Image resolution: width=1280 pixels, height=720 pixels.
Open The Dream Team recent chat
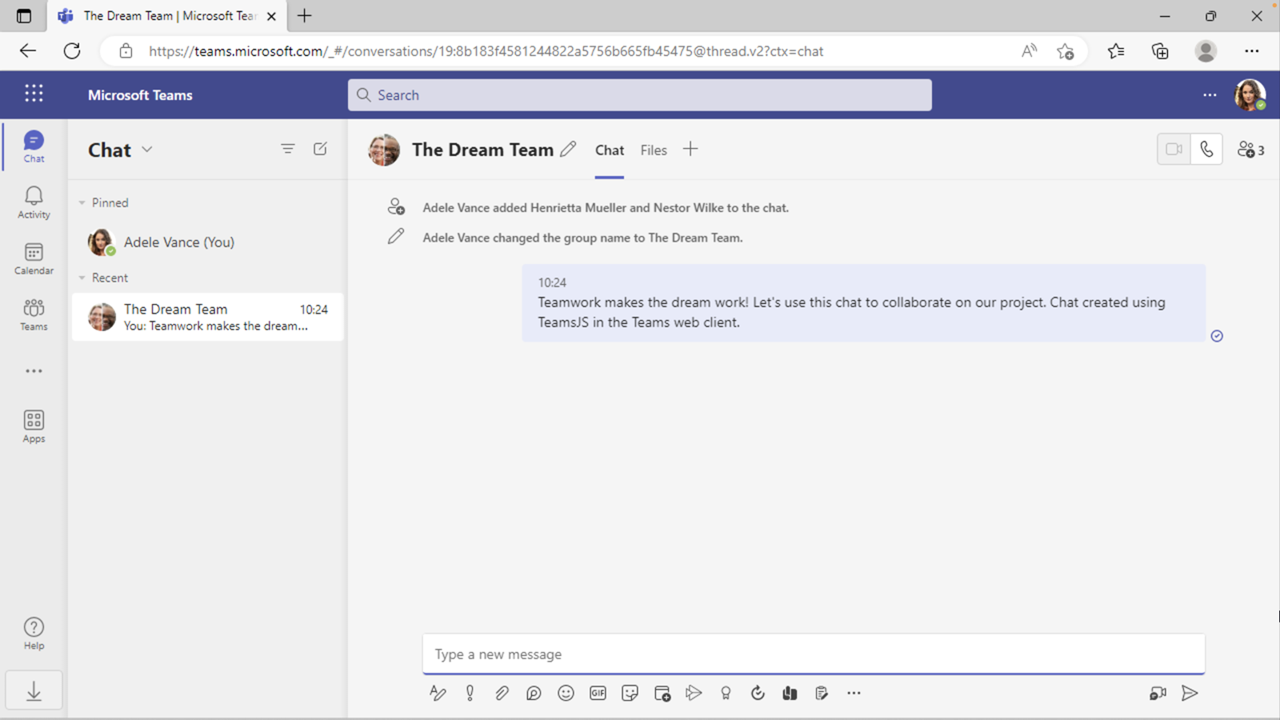[207, 317]
